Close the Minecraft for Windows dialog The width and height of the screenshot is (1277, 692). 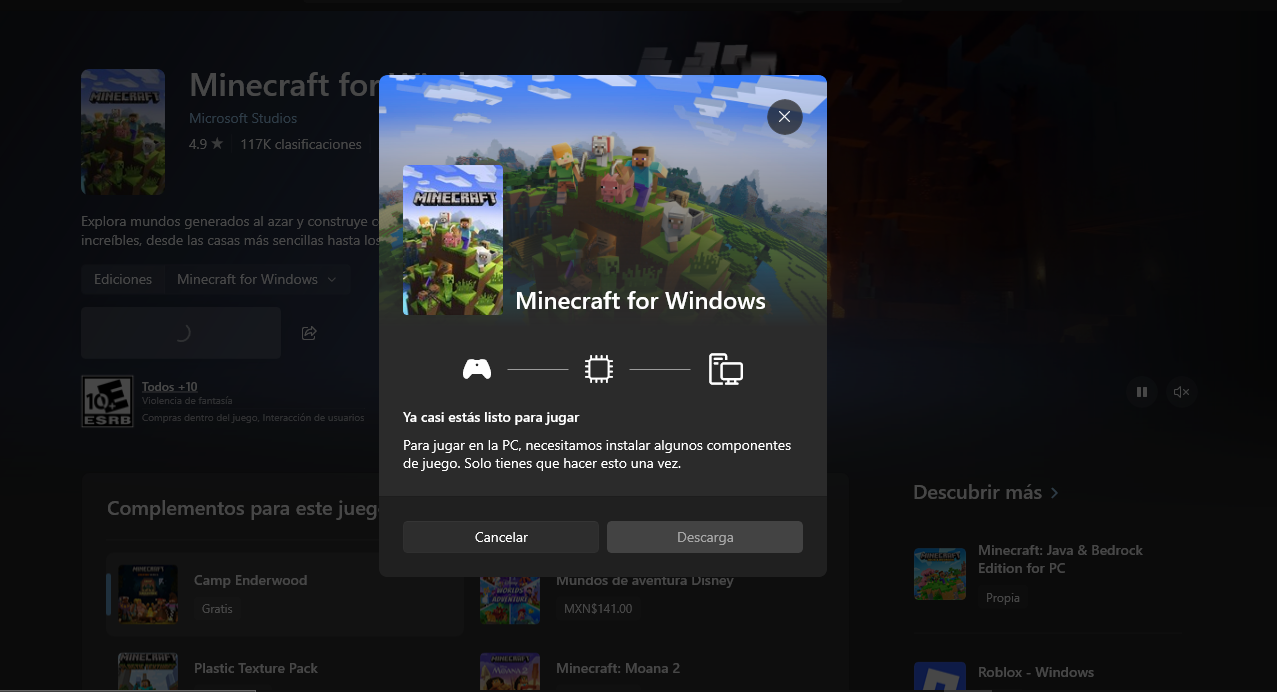pos(784,117)
